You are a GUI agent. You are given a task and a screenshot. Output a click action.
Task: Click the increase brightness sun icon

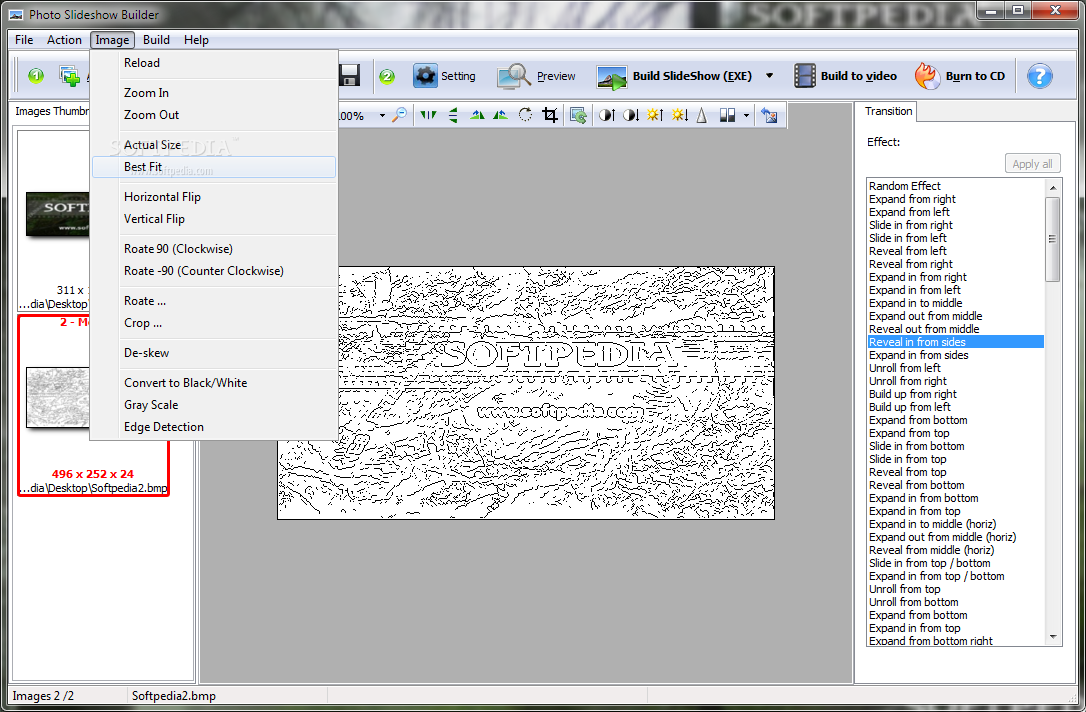pos(655,115)
